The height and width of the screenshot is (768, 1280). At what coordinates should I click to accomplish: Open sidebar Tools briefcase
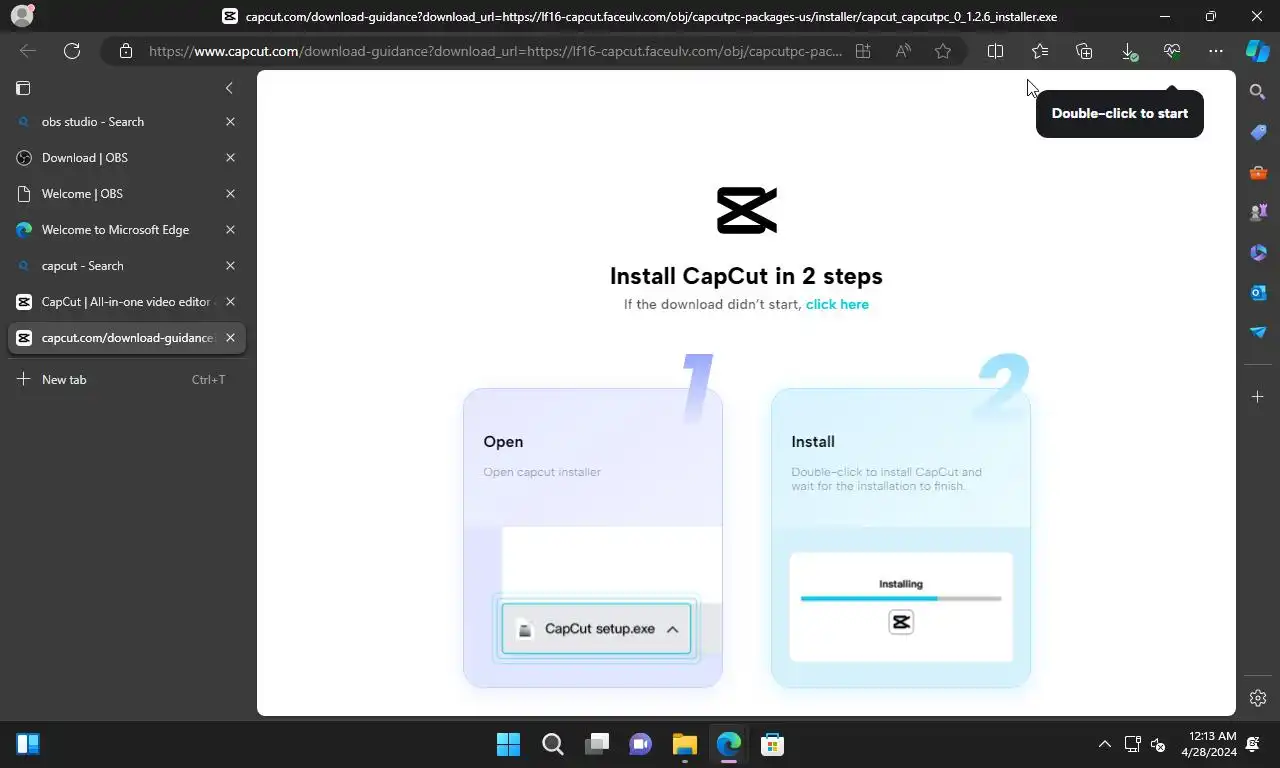pos(1258,172)
